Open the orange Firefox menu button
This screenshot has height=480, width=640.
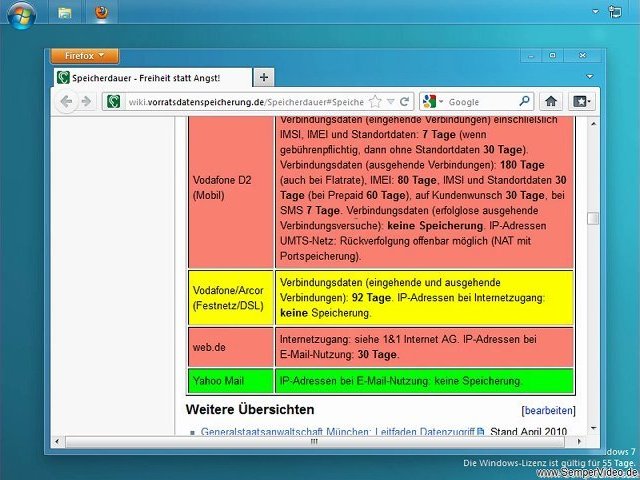click(x=84, y=56)
